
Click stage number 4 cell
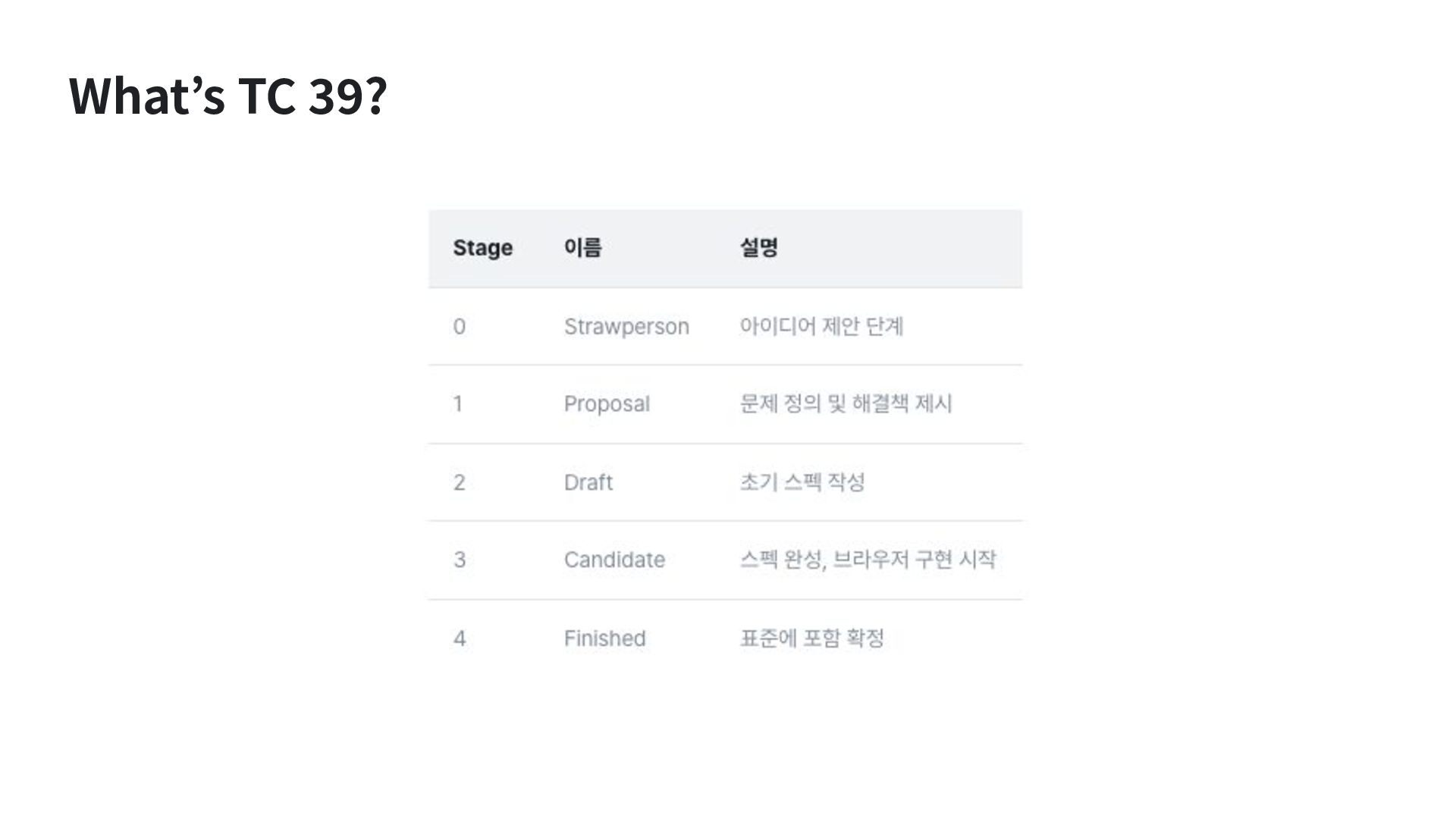(x=460, y=639)
